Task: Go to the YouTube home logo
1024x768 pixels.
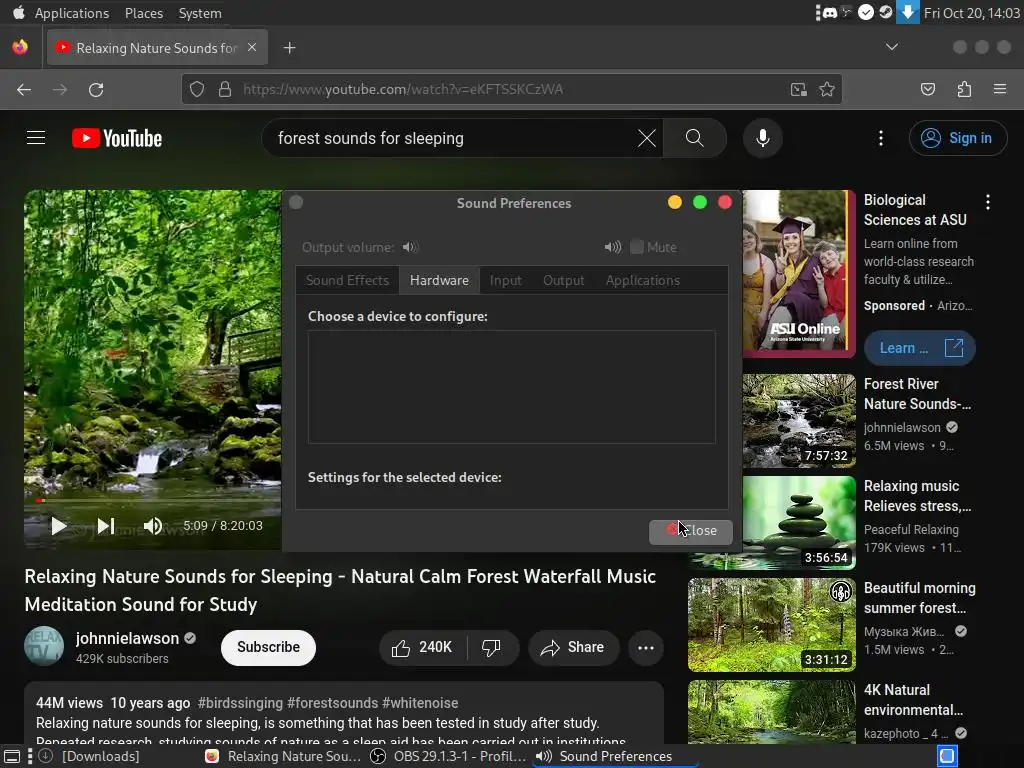Action: tap(117, 138)
